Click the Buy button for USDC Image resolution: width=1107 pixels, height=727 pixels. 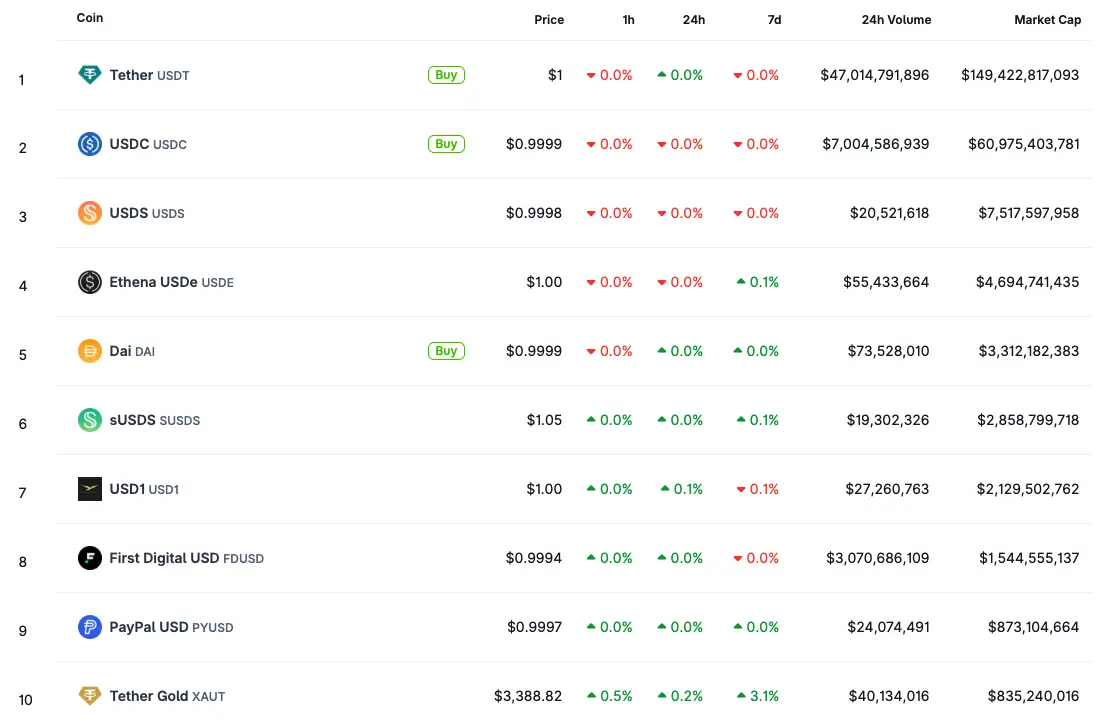446,144
